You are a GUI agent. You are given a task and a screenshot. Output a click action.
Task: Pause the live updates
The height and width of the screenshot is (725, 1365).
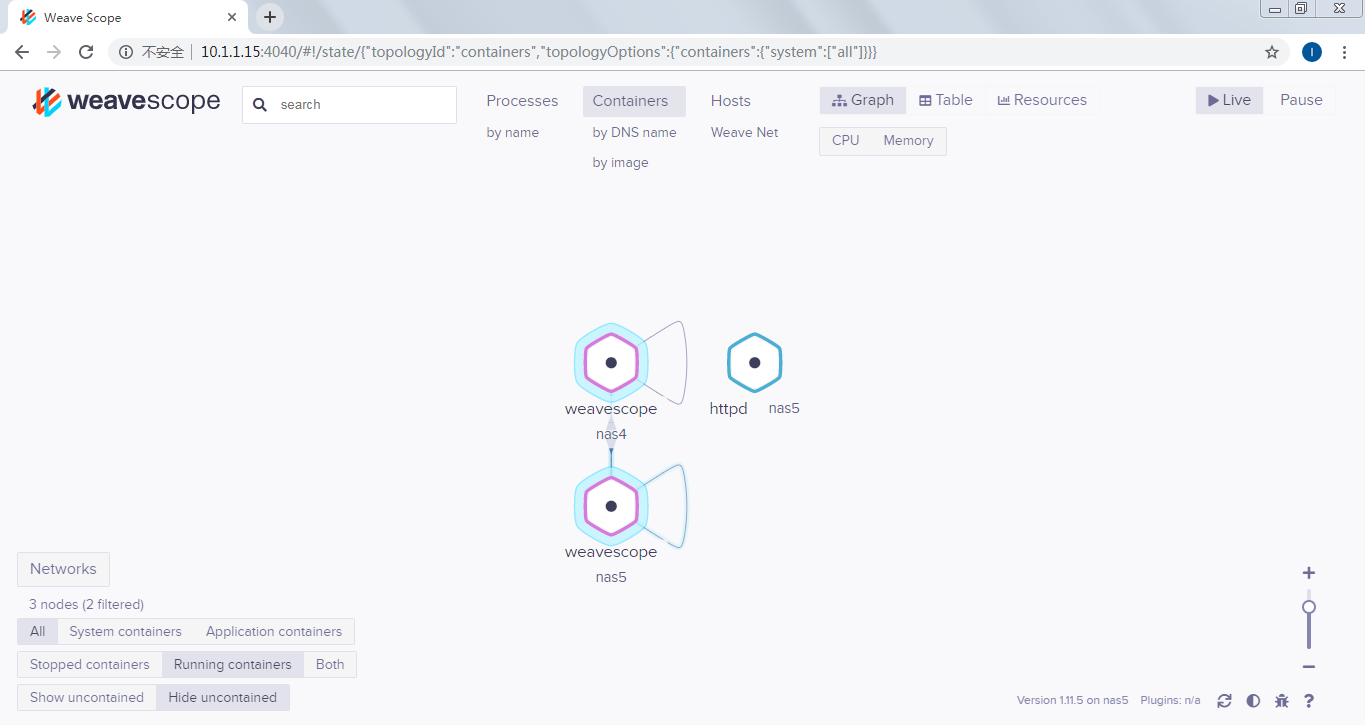(1301, 100)
